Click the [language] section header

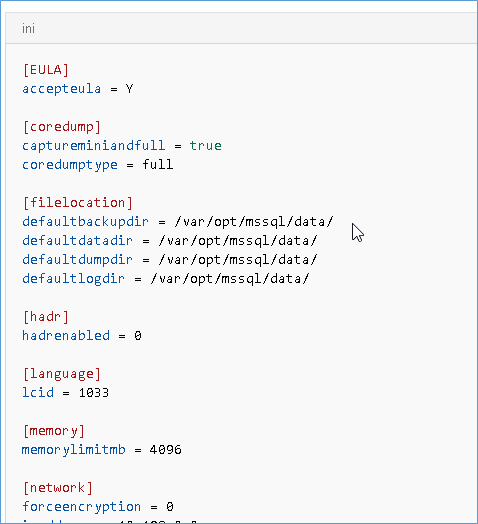pyautogui.click(x=62, y=374)
